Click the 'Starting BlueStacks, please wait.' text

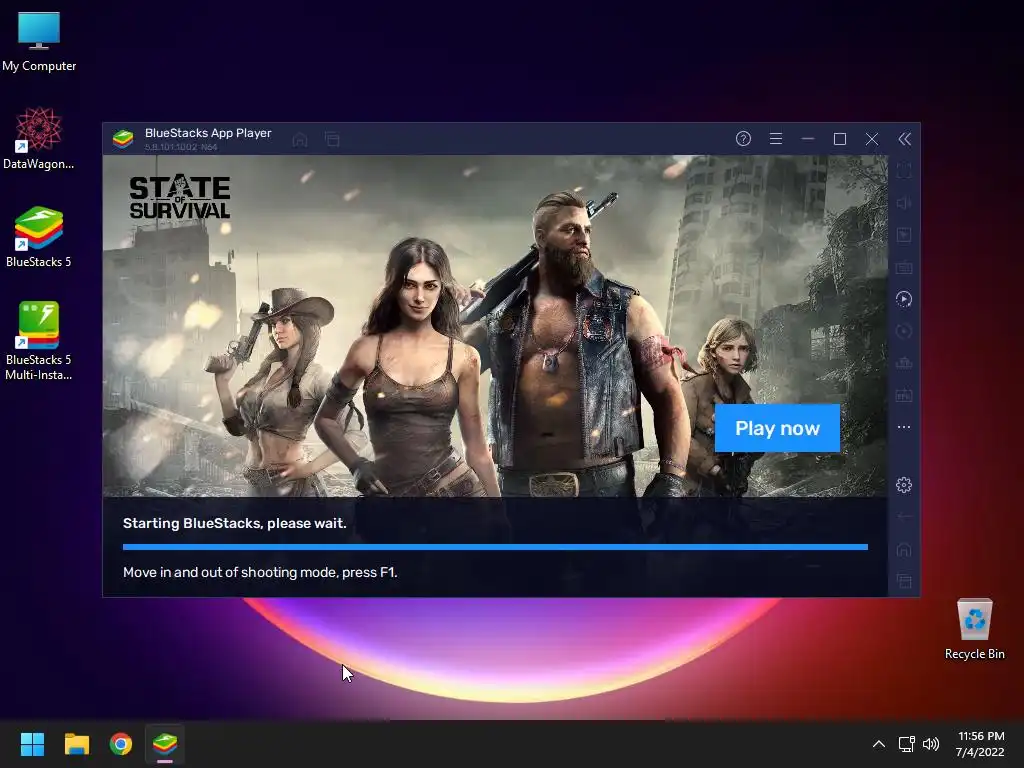coord(234,523)
